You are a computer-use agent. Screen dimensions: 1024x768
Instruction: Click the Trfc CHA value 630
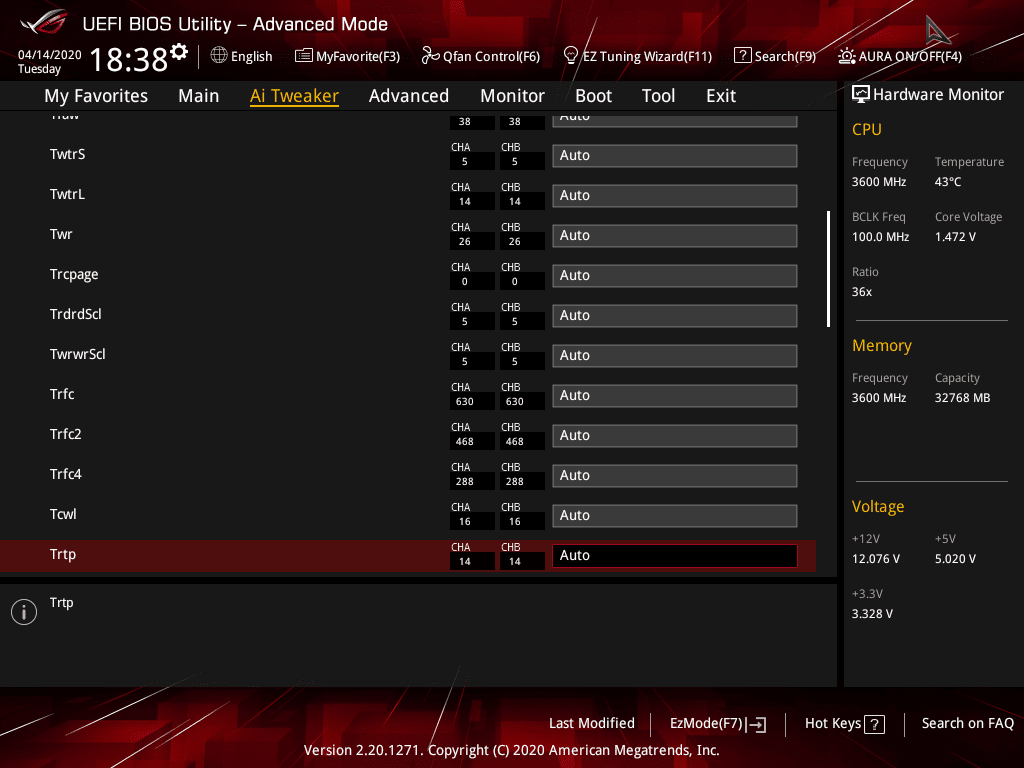(x=465, y=402)
